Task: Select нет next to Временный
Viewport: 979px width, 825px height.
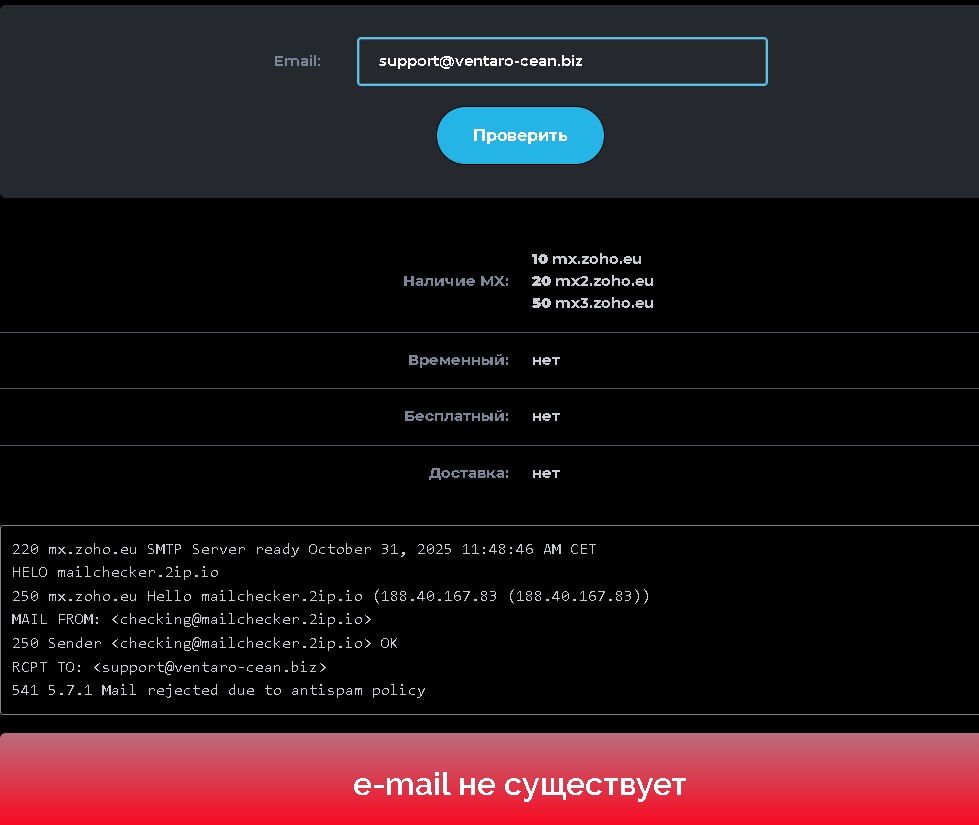Action: point(545,360)
